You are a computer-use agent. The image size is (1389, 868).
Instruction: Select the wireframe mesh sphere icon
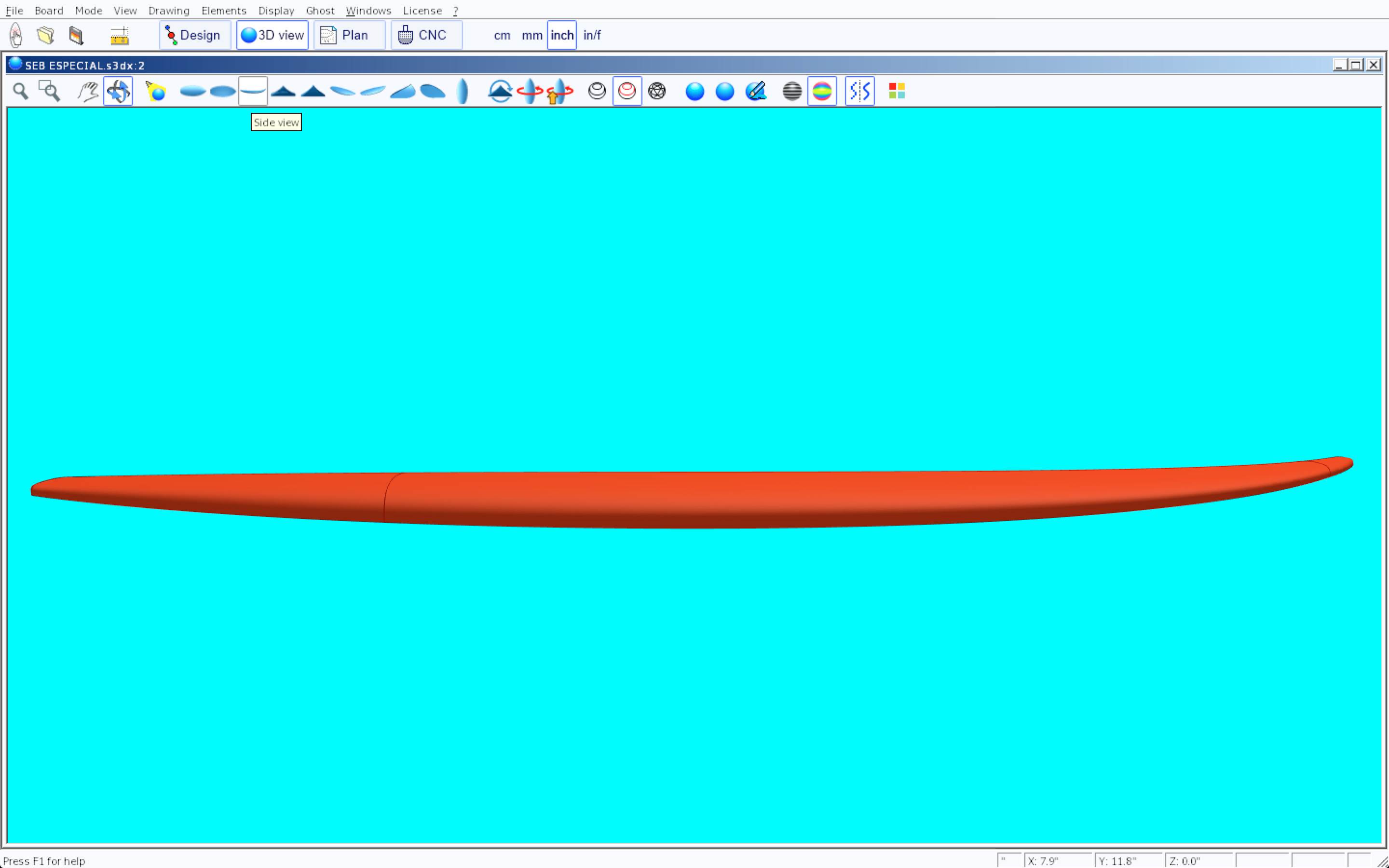(656, 91)
